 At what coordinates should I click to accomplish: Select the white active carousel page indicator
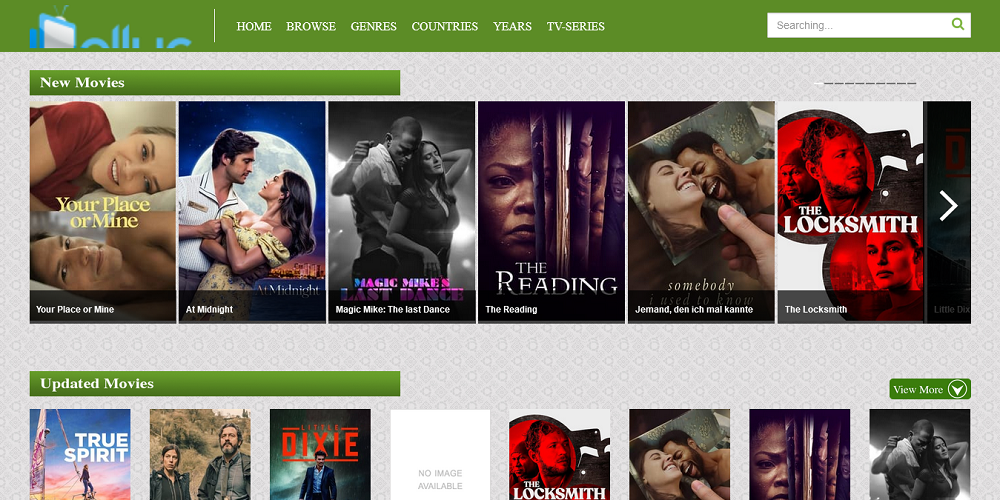[819, 84]
